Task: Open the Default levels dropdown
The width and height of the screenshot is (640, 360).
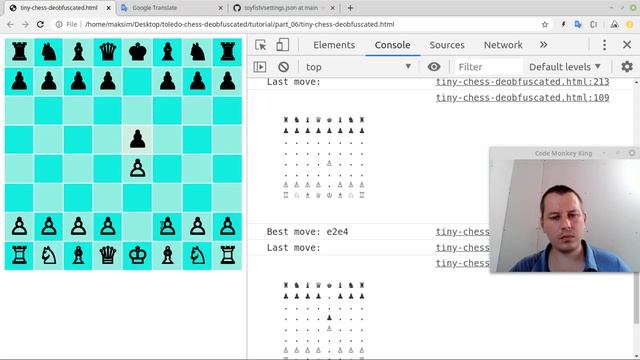Action: coord(565,67)
